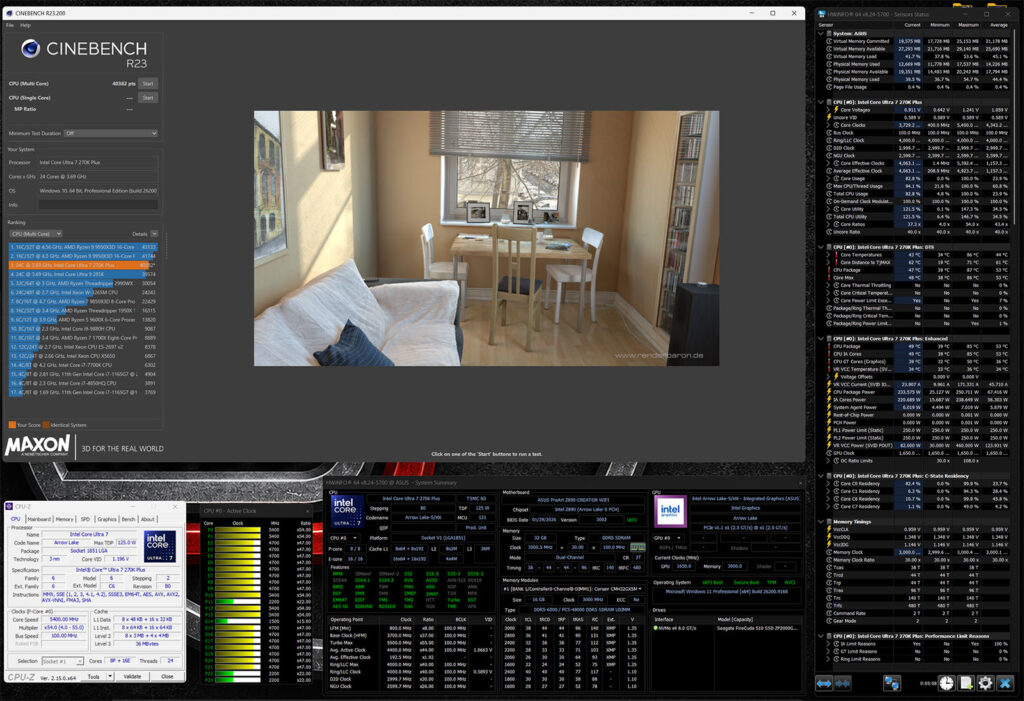Open the Cinebench File menu
This screenshot has width=1024, height=701.
(x=10, y=25)
